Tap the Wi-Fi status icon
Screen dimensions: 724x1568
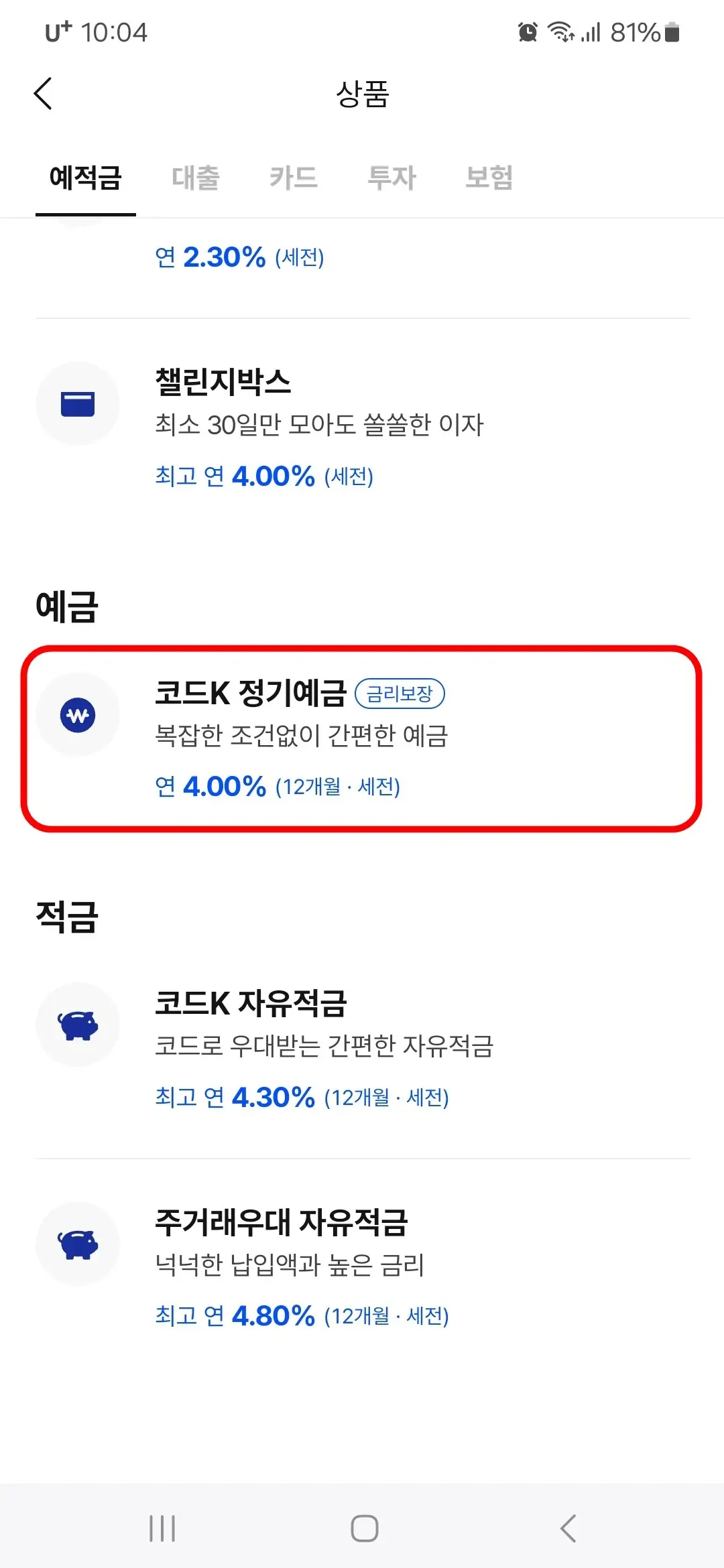coord(561,32)
